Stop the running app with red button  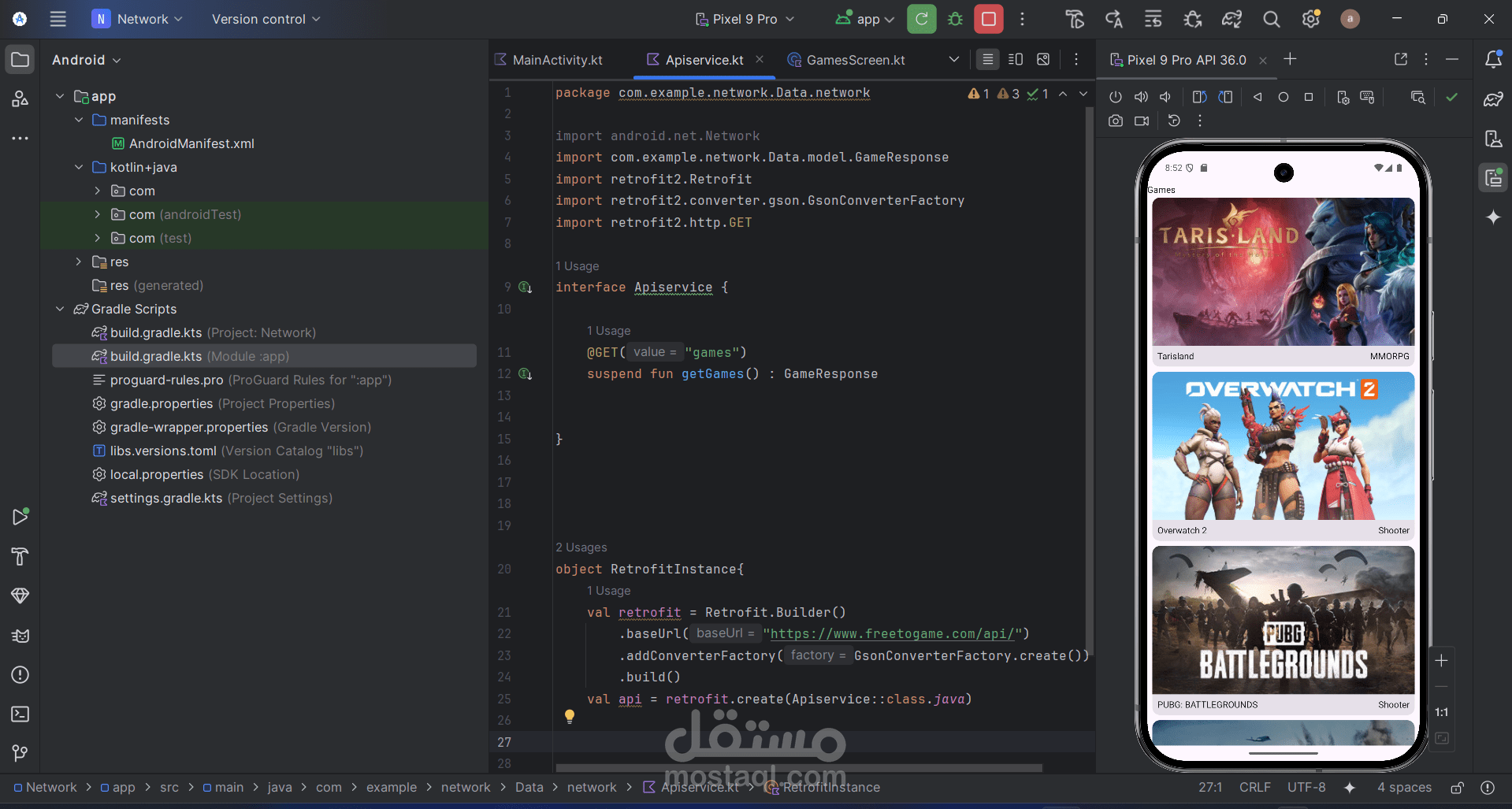point(989,19)
